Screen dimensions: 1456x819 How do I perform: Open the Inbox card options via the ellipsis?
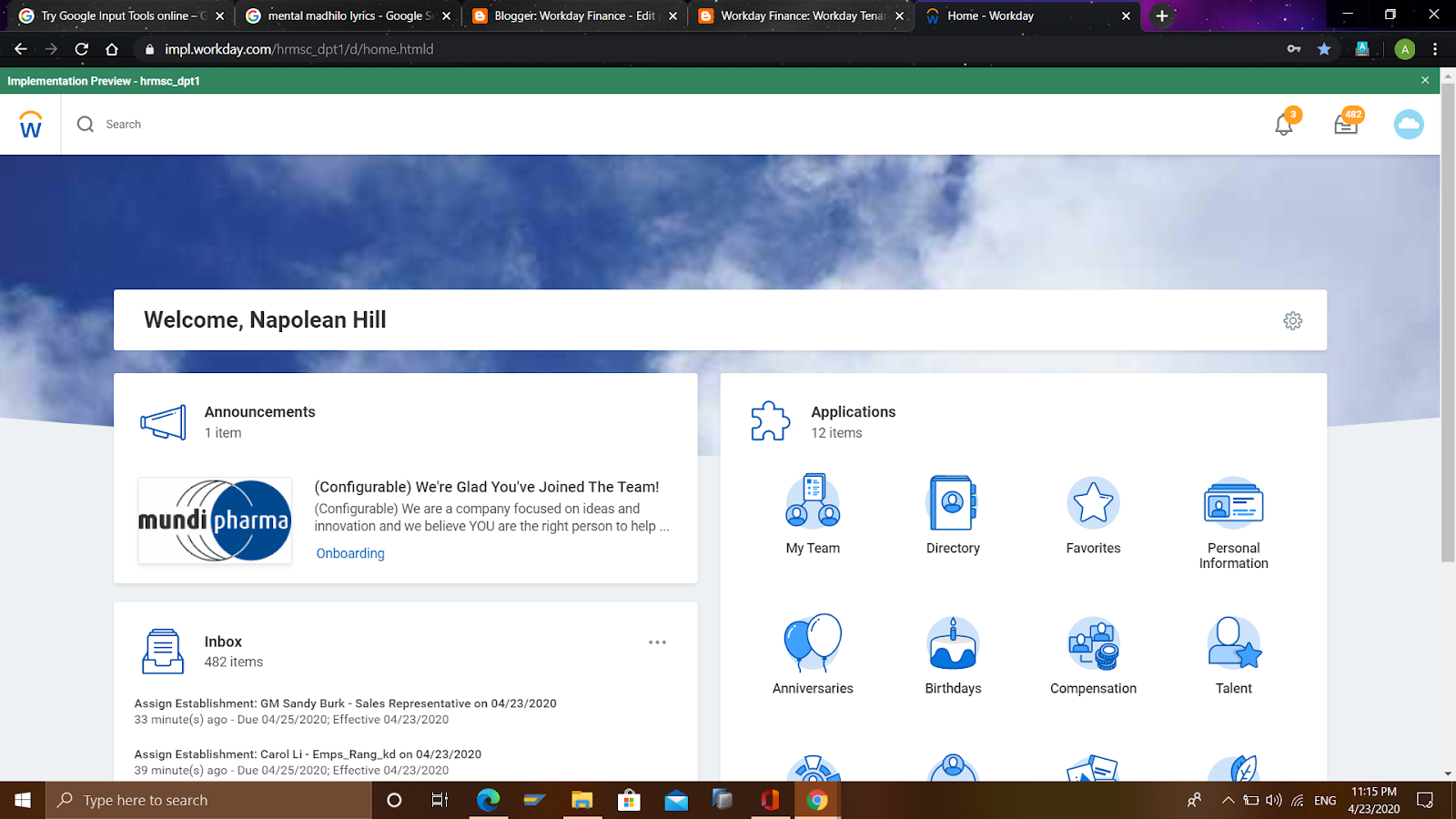pyautogui.click(x=657, y=642)
